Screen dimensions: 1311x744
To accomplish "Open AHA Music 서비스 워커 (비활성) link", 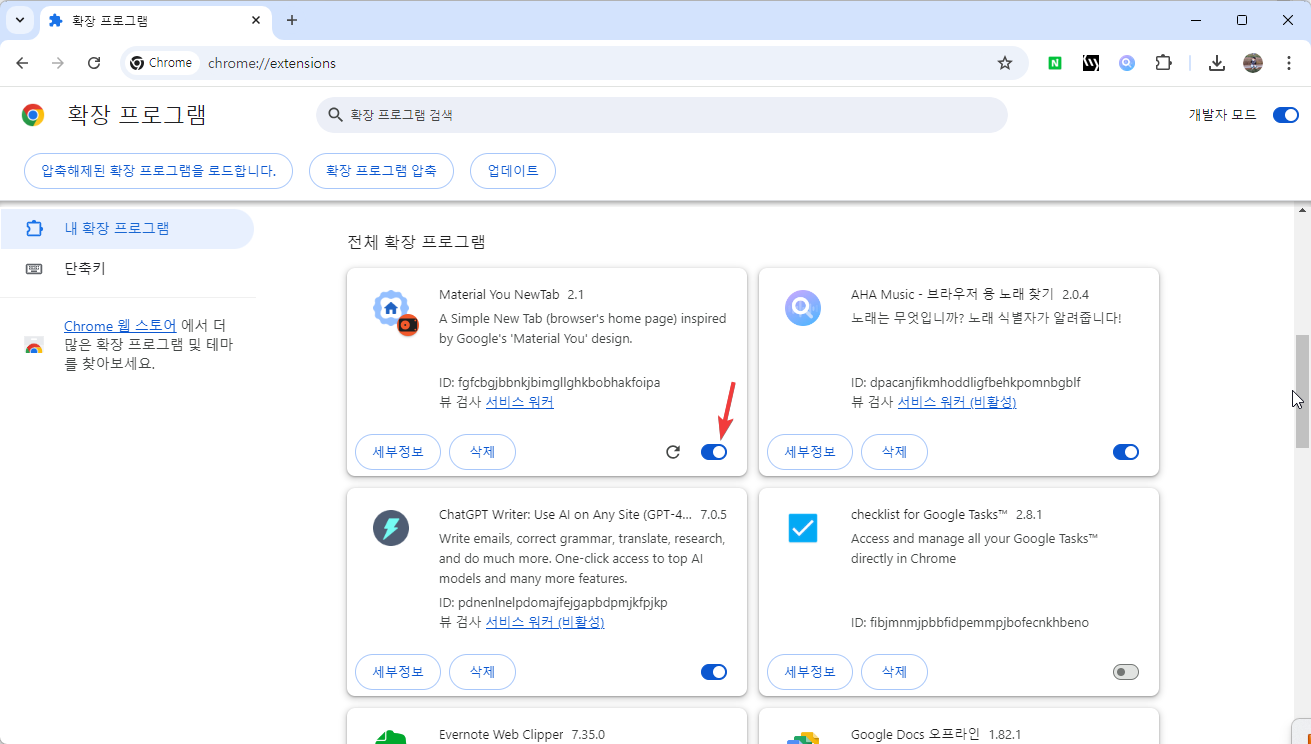I will [x=957, y=402].
